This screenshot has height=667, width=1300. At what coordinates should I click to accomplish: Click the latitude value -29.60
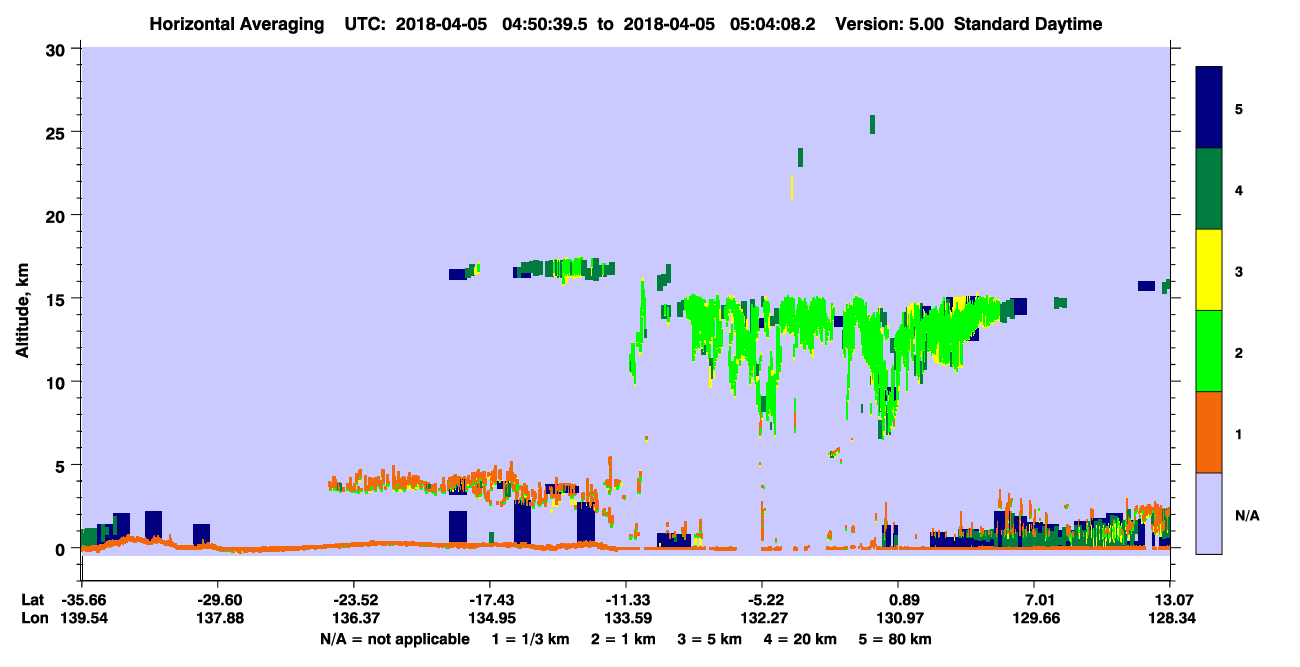pyautogui.click(x=218, y=599)
